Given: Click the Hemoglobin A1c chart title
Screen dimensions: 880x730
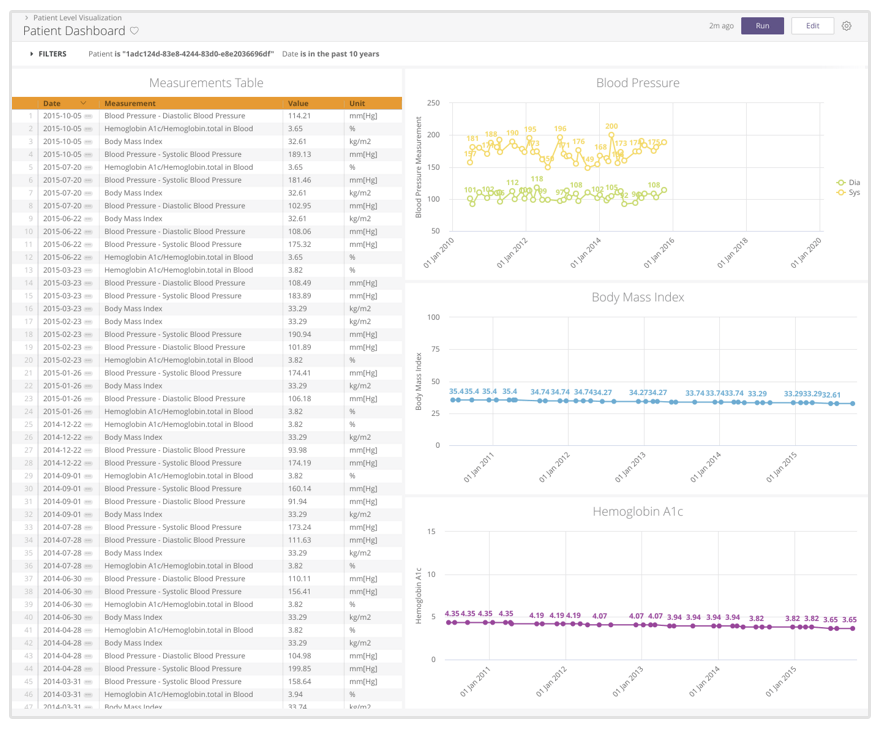Looking at the screenshot, I should click(638, 512).
